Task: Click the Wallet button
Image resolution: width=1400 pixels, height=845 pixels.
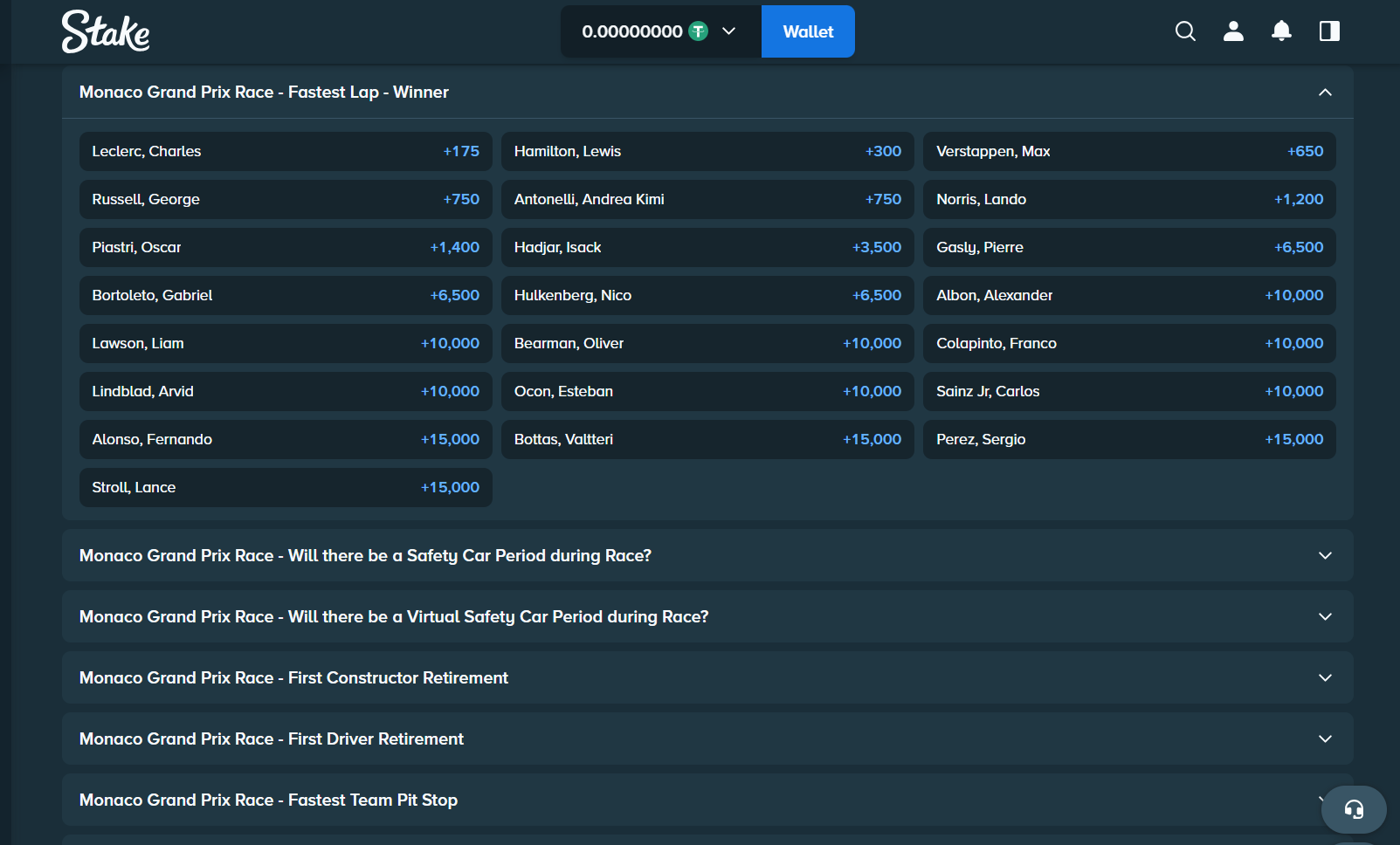Action: pyautogui.click(x=808, y=31)
